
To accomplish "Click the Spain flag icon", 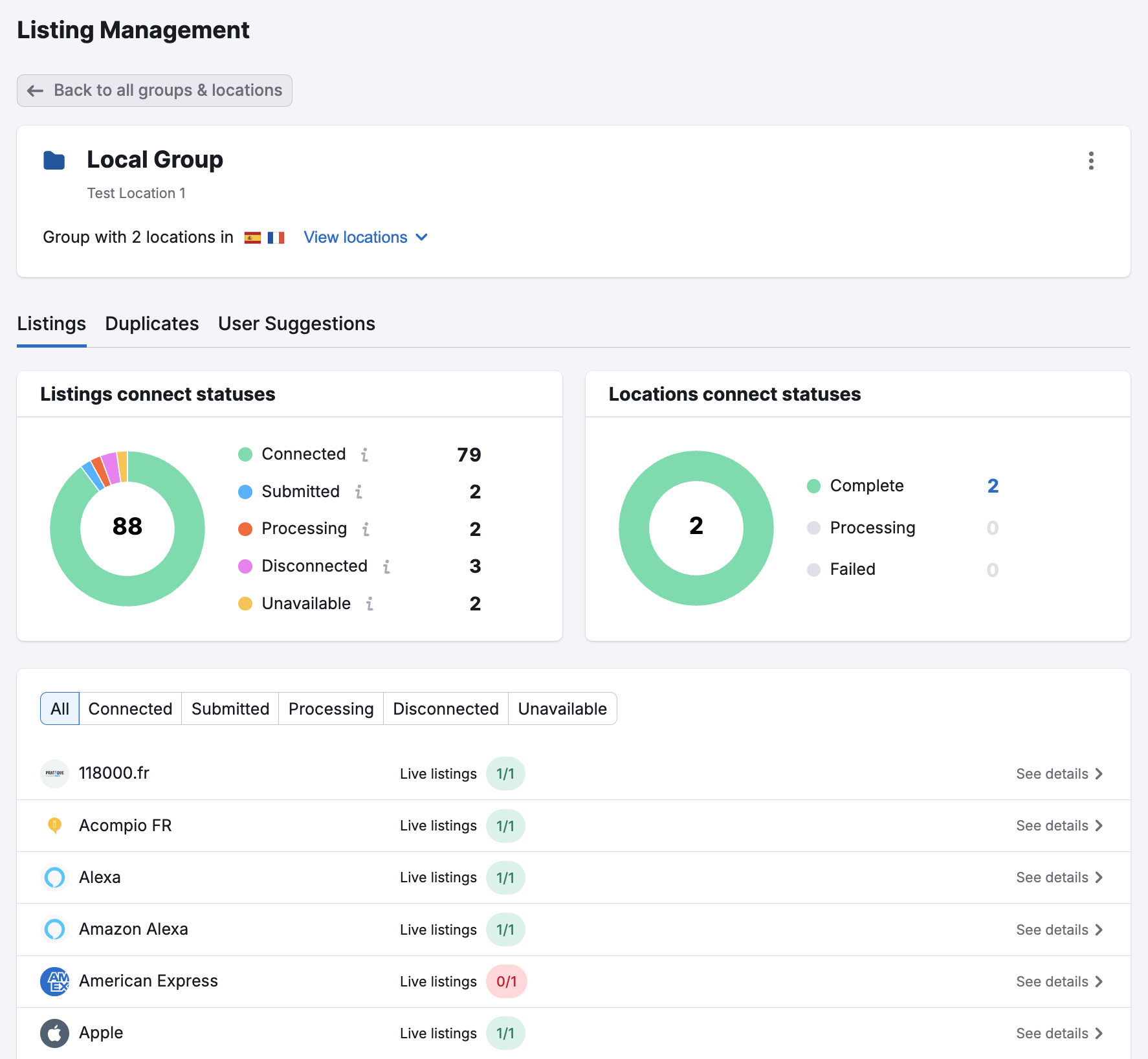I will [253, 238].
